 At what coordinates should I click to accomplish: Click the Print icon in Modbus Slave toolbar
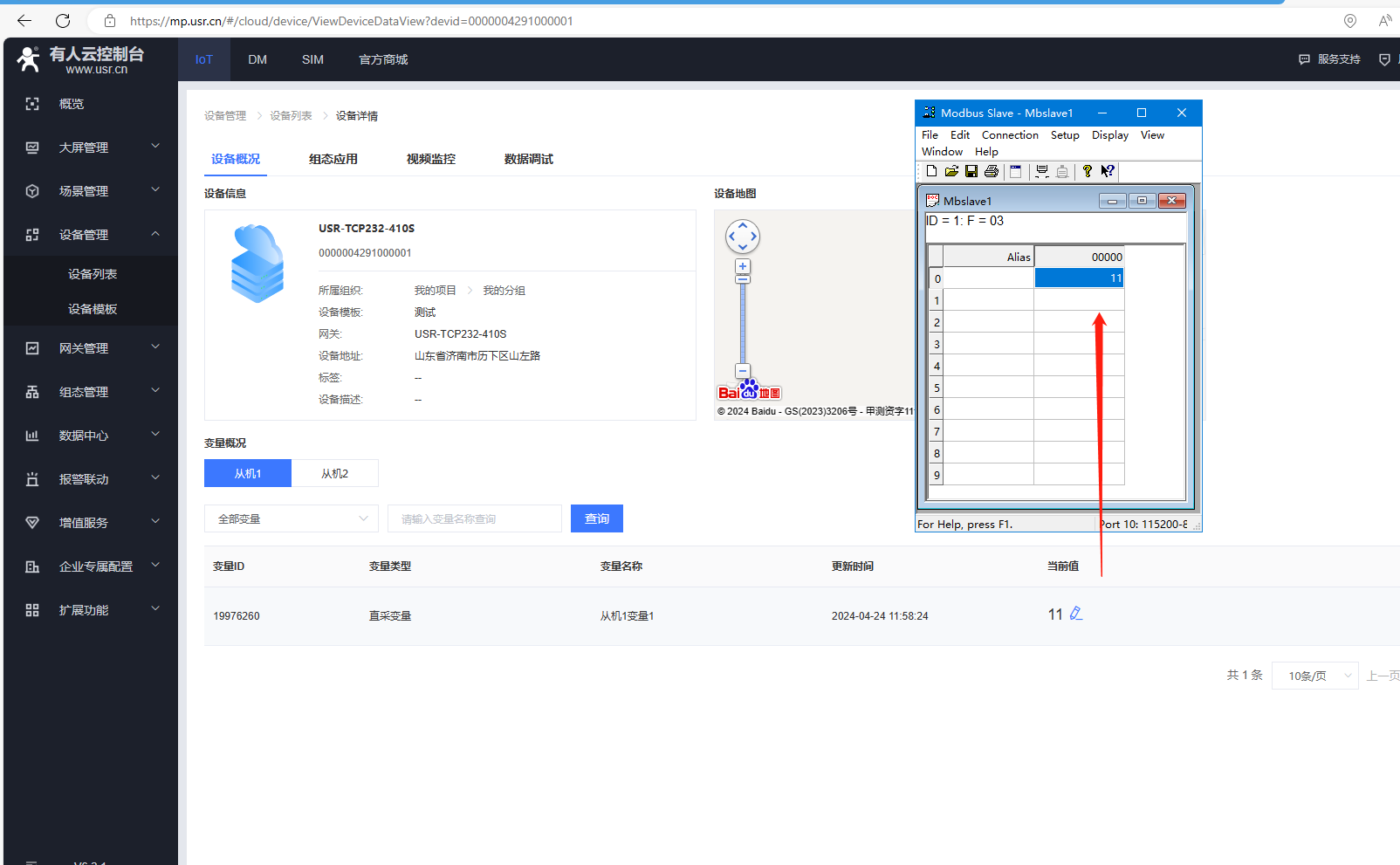[992, 172]
